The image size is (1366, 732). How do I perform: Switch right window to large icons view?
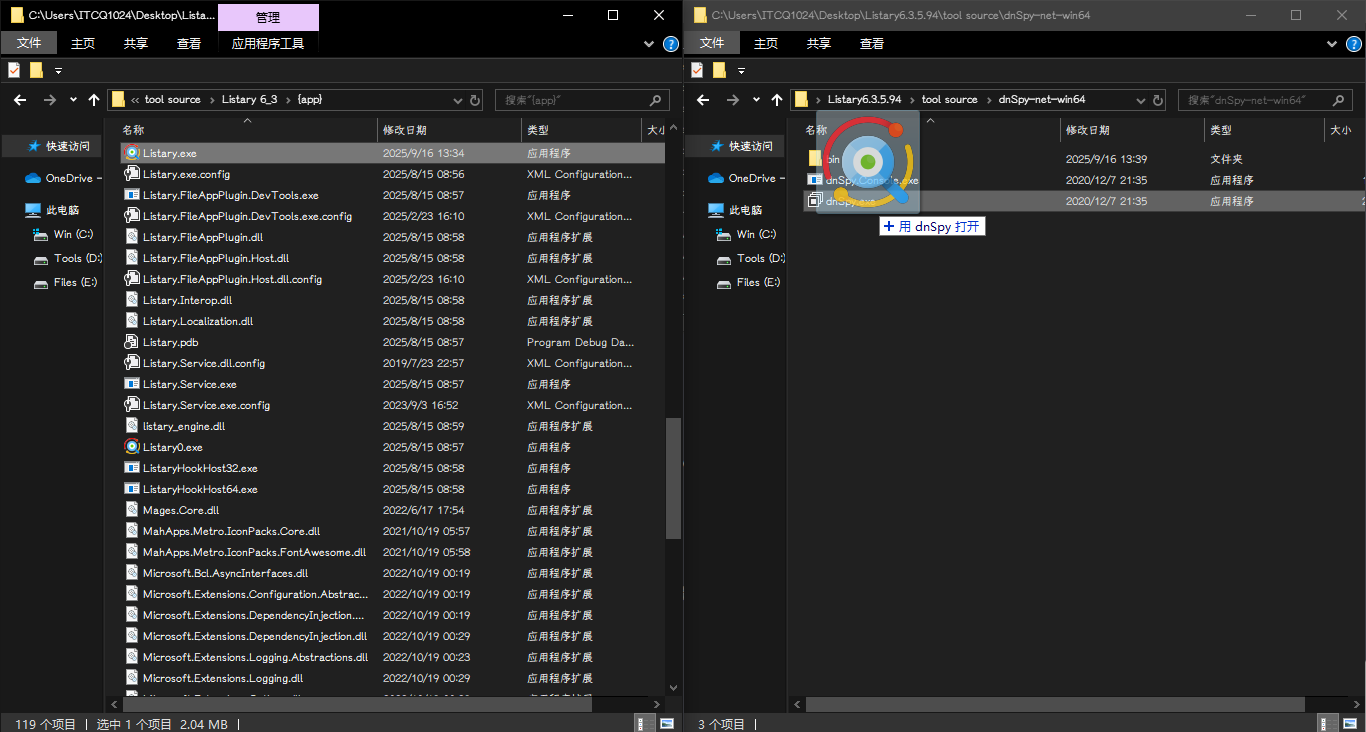click(1350, 723)
